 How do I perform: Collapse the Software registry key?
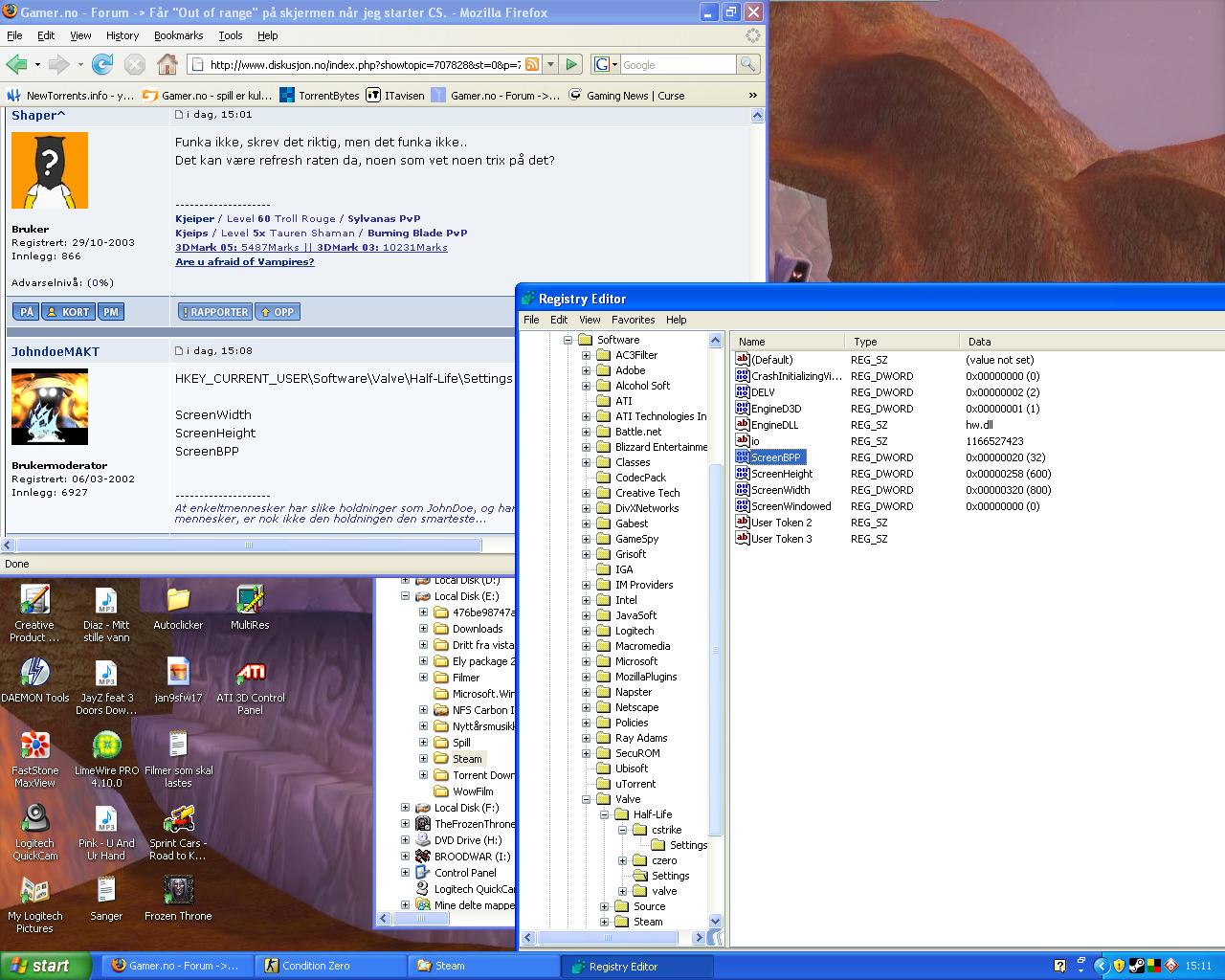tap(568, 340)
